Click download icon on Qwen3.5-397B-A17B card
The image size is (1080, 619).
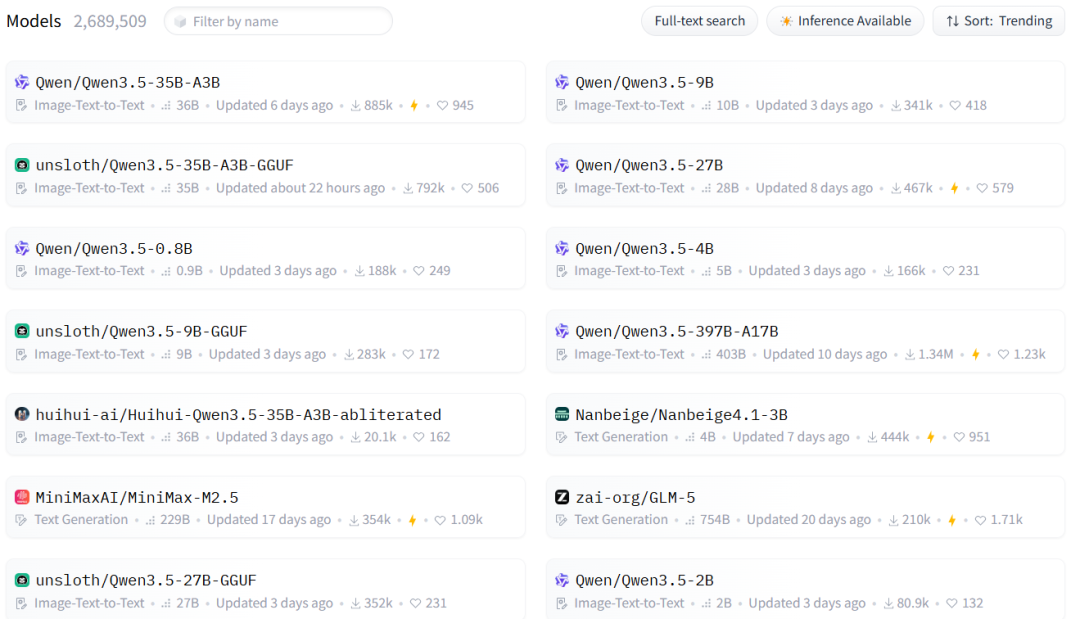point(911,355)
